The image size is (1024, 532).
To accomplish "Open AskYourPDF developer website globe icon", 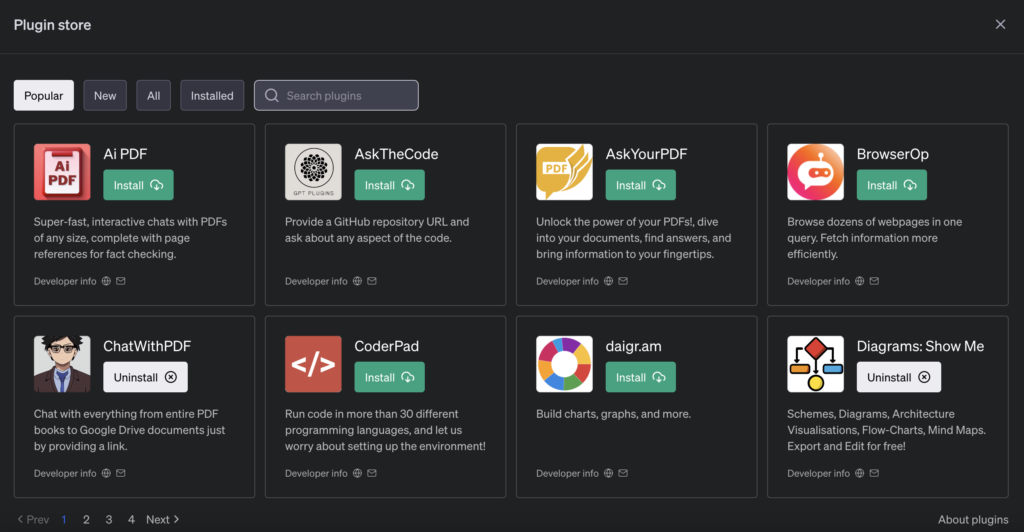I will [608, 282].
